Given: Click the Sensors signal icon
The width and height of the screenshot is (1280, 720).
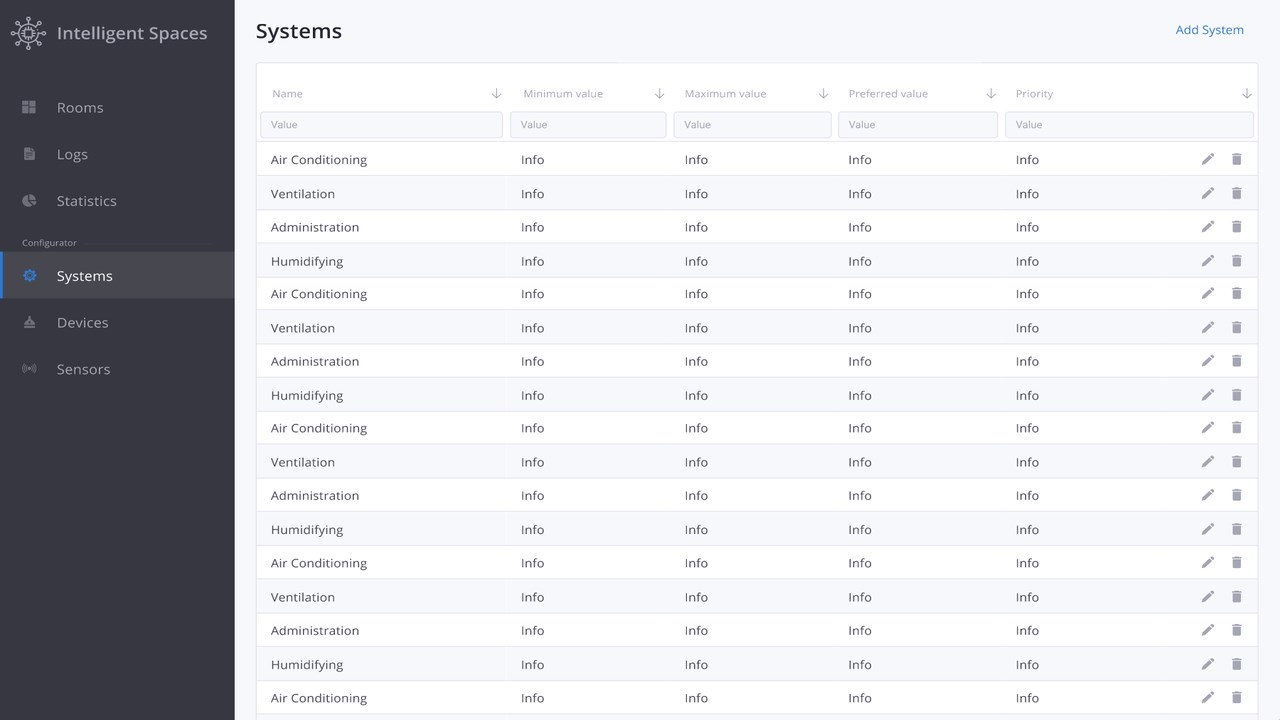Looking at the screenshot, I should (29, 369).
